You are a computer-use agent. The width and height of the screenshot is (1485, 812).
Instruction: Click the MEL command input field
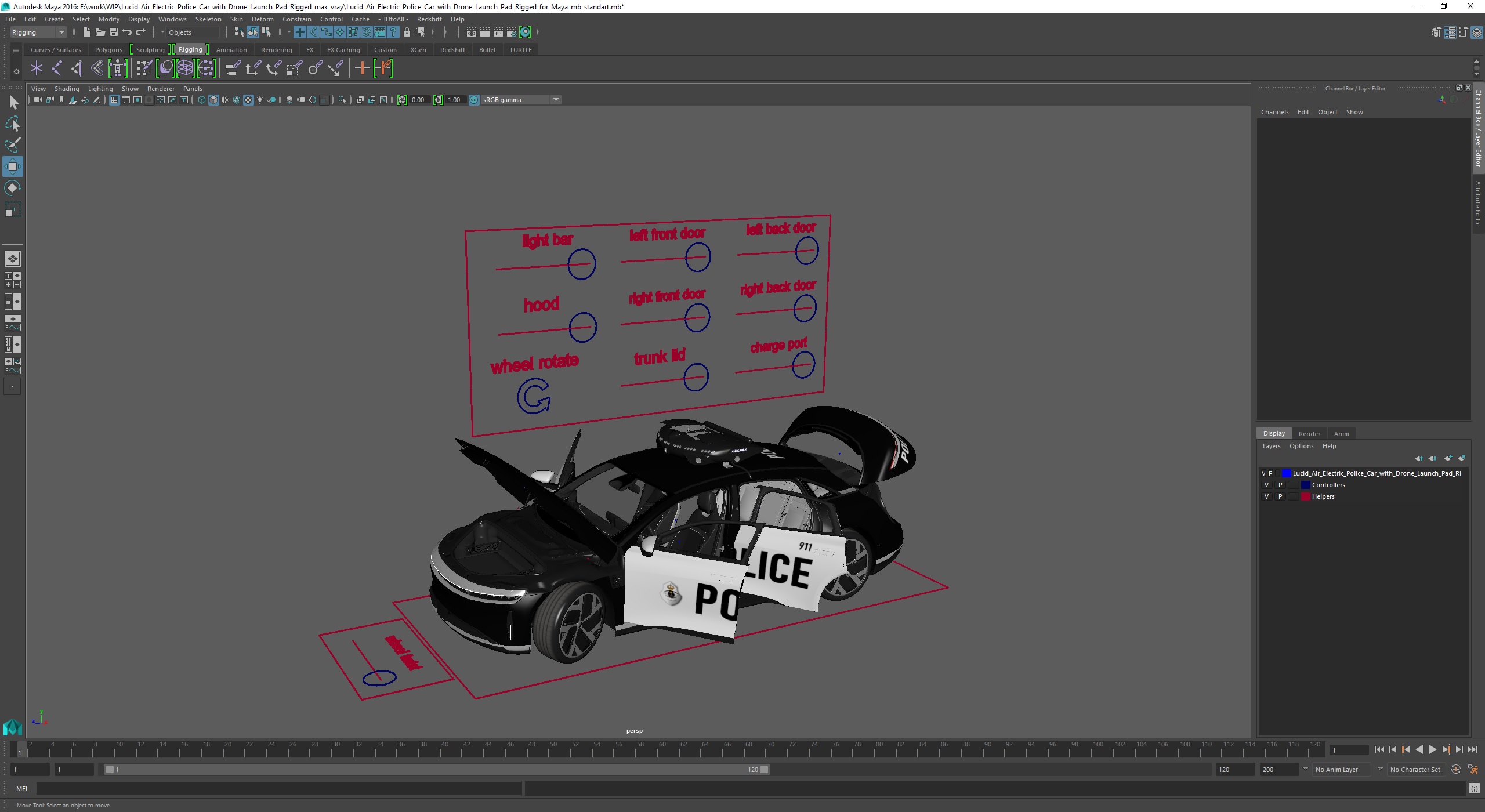(x=278, y=789)
